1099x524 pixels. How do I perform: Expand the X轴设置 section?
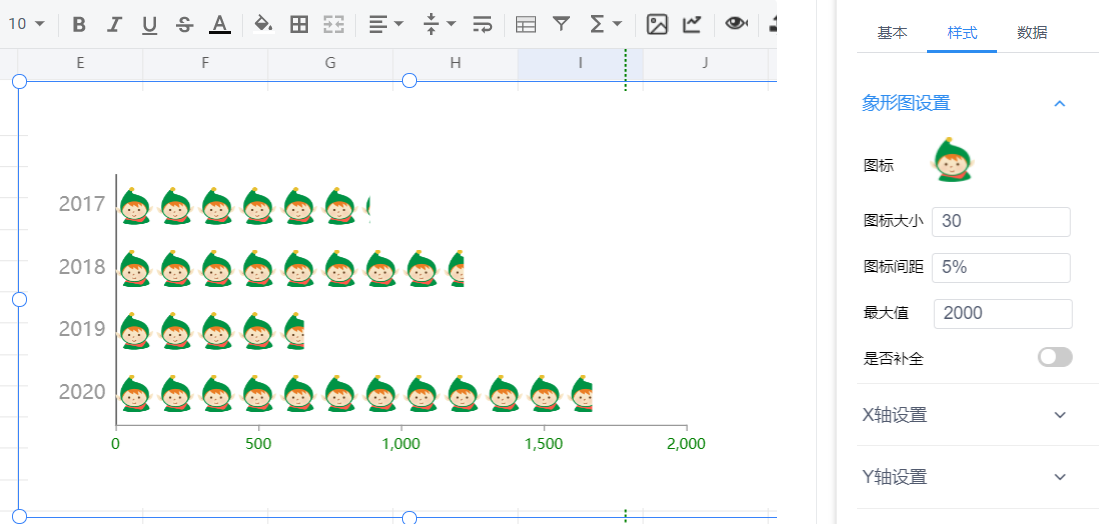[1060, 415]
